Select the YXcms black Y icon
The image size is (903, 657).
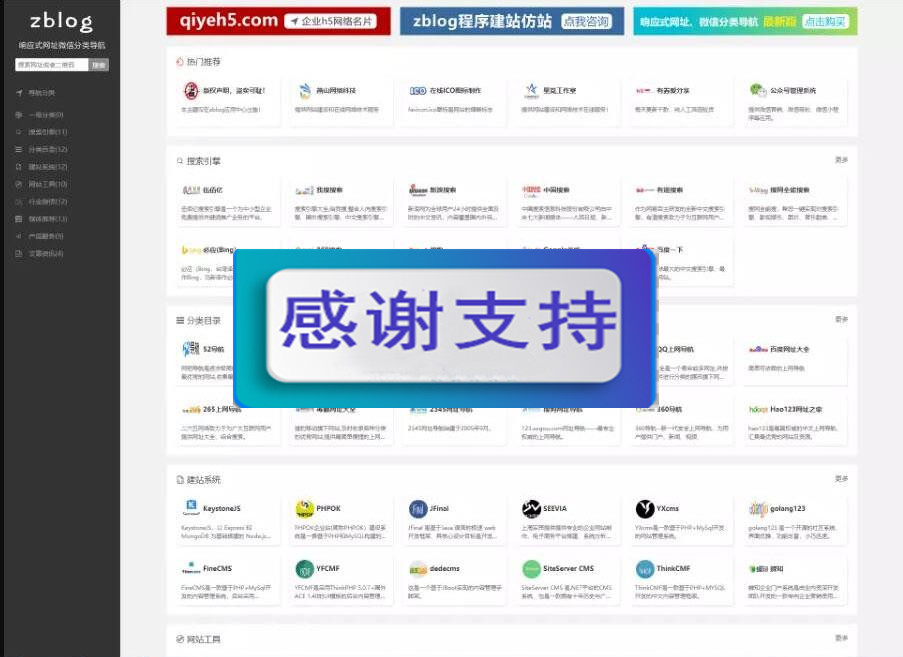pos(645,508)
